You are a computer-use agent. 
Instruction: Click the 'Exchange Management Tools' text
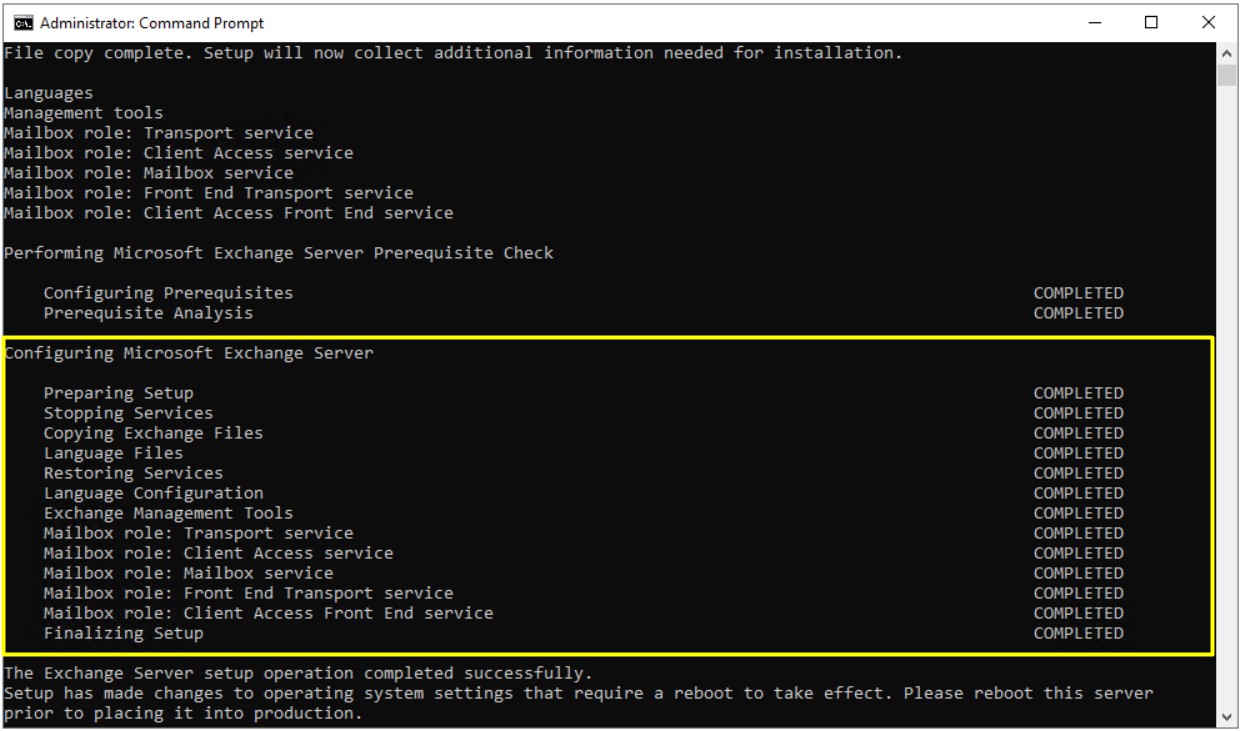(169, 513)
